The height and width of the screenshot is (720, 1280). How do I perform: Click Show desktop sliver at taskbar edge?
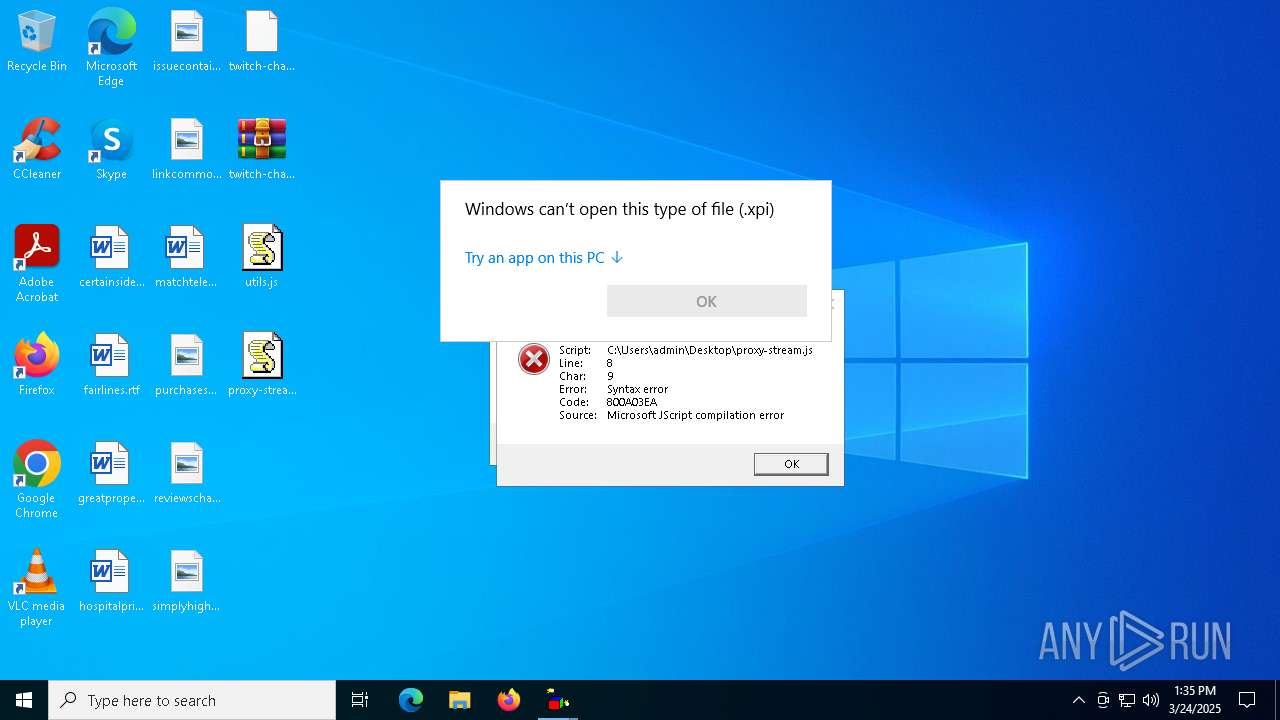1277,700
